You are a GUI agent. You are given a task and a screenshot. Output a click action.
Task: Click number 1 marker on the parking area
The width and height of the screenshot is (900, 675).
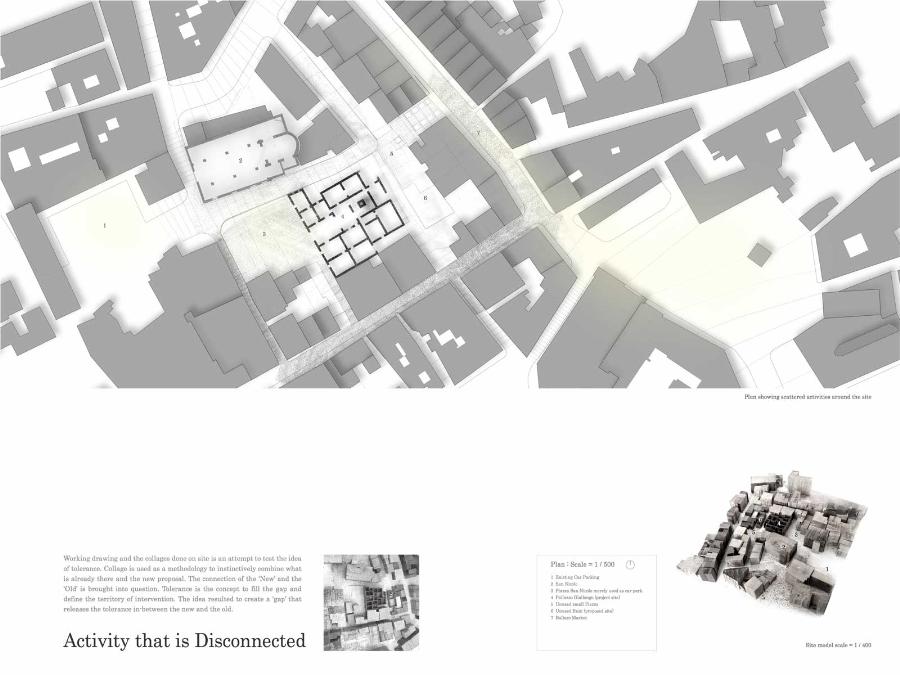tap(104, 226)
